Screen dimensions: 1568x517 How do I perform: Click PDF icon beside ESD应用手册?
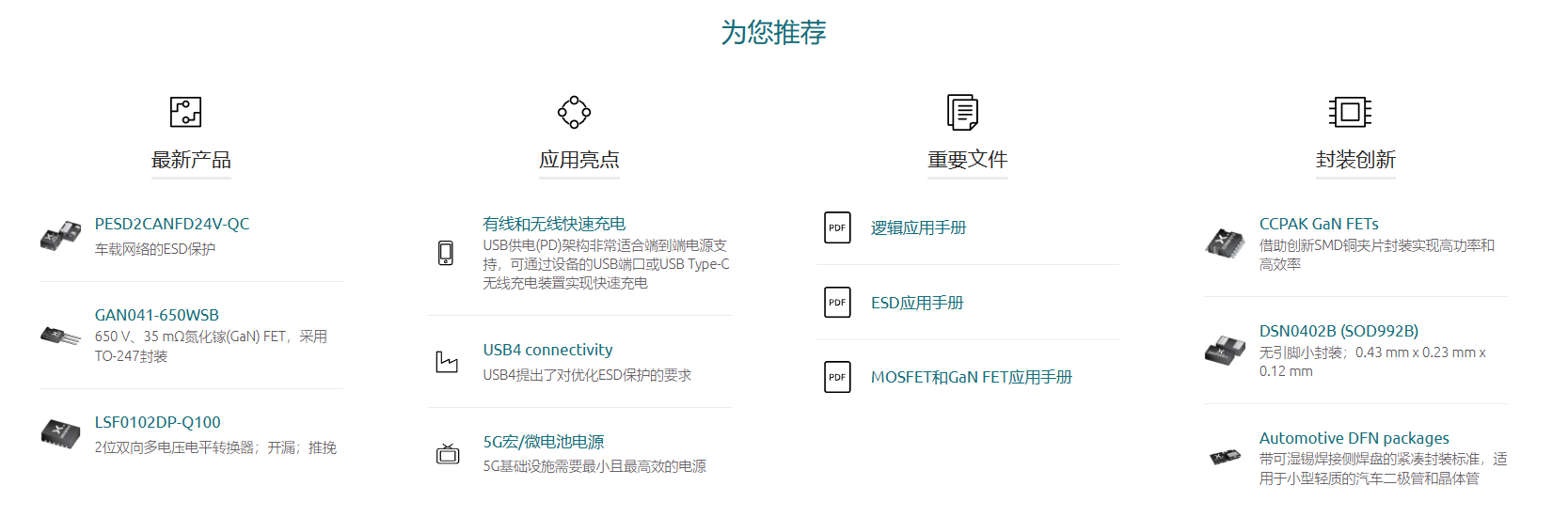click(837, 303)
